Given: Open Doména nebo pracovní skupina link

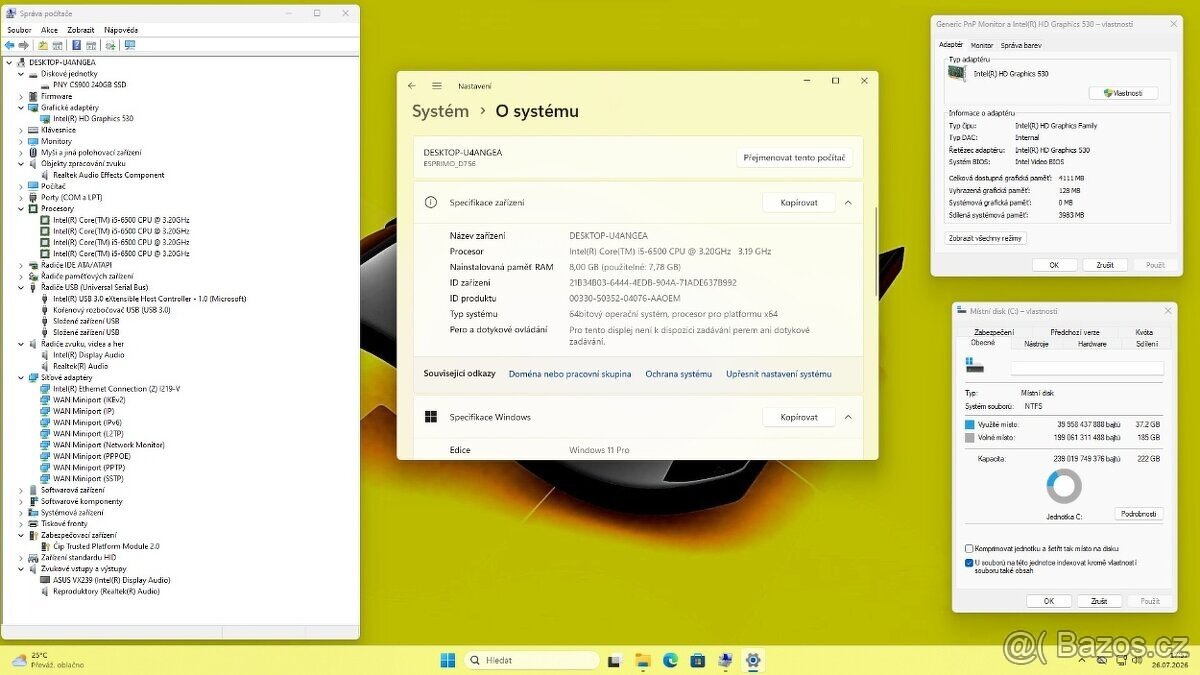Looking at the screenshot, I should coord(570,374).
